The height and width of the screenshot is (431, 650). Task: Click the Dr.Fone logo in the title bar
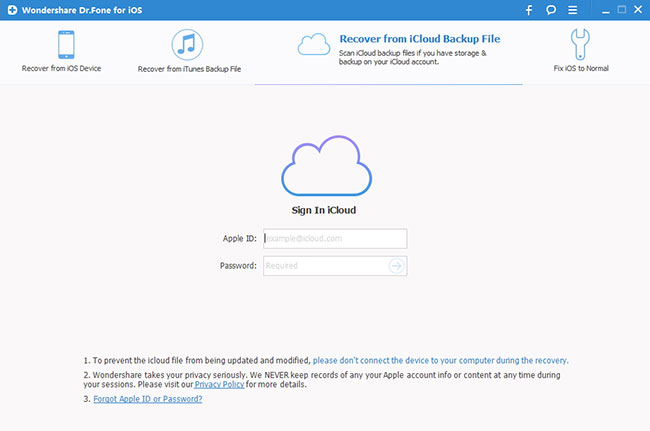coord(12,10)
